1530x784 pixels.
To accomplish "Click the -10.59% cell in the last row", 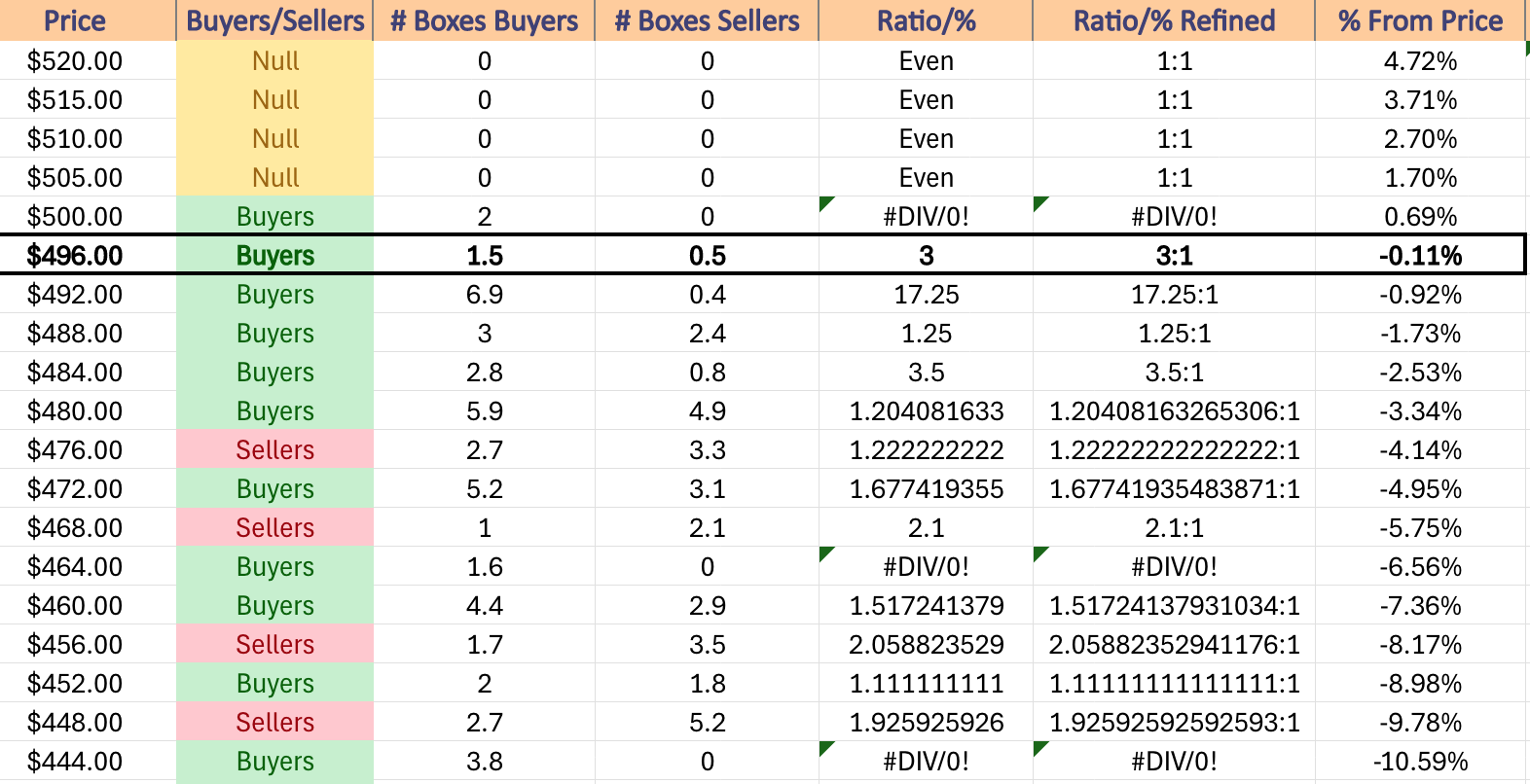I will (x=1420, y=761).
